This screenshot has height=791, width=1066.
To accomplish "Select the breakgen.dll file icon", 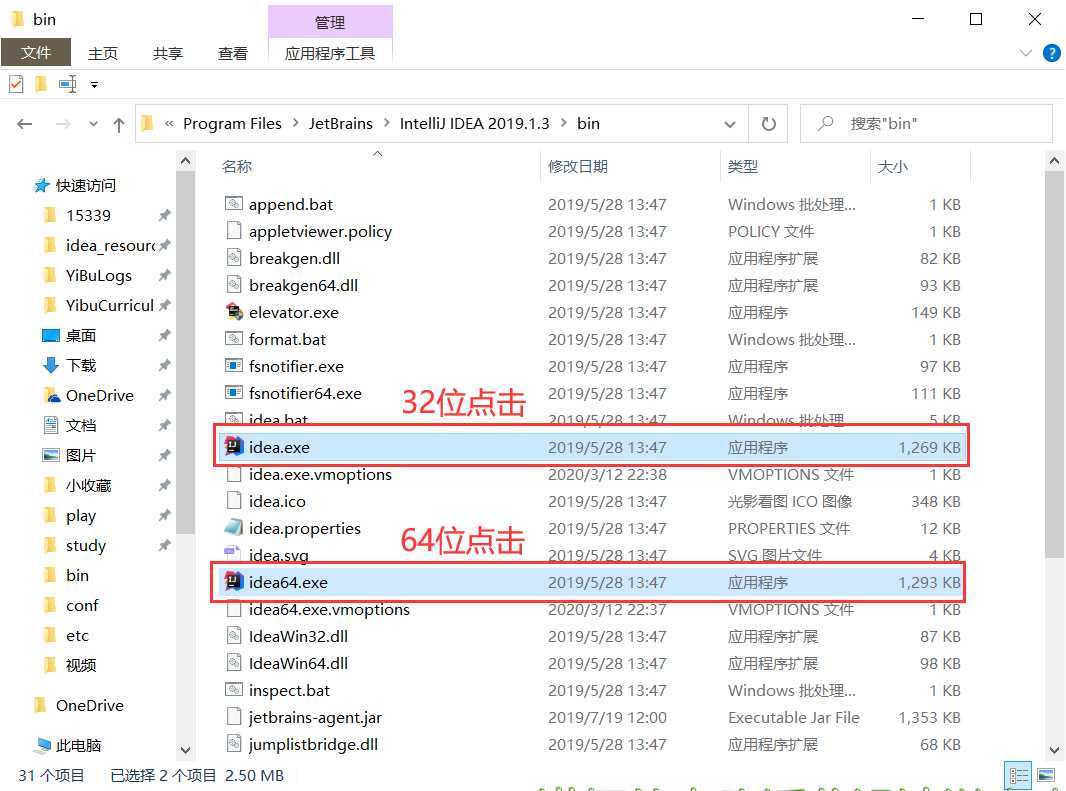I will [234, 258].
